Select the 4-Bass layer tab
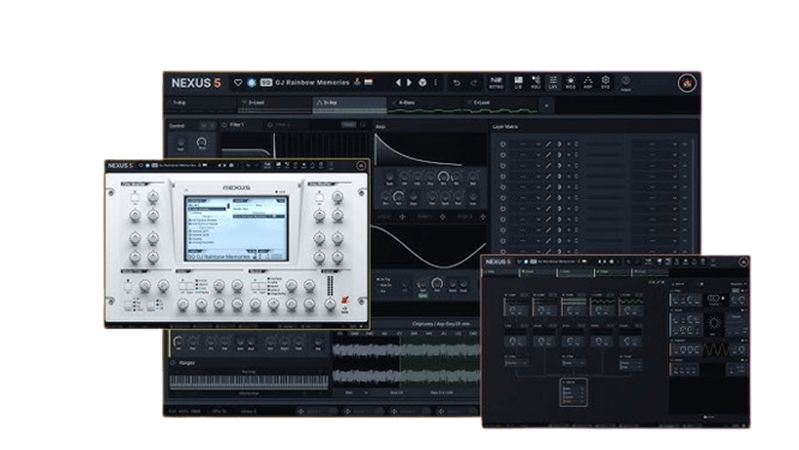 coord(424,105)
